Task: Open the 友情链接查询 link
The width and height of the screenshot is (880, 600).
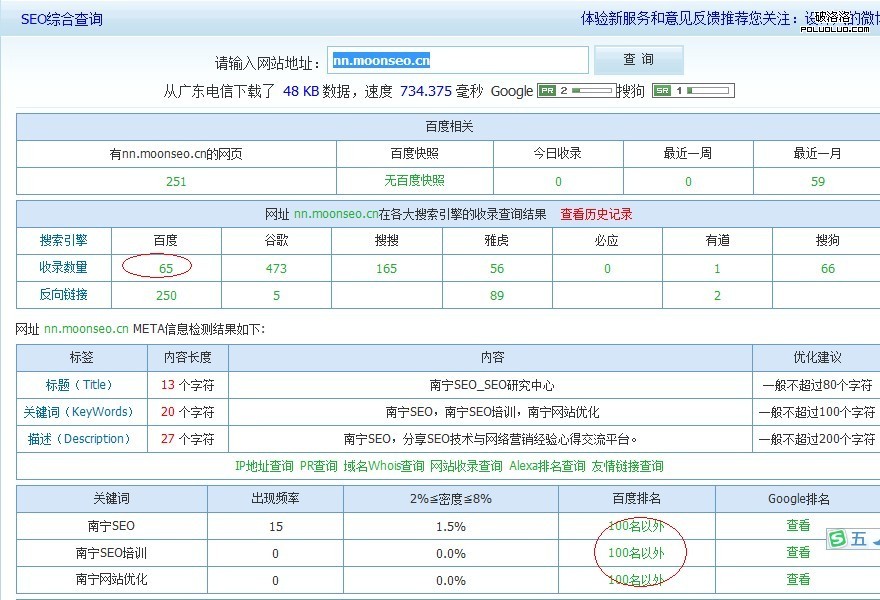Action: pos(626,466)
